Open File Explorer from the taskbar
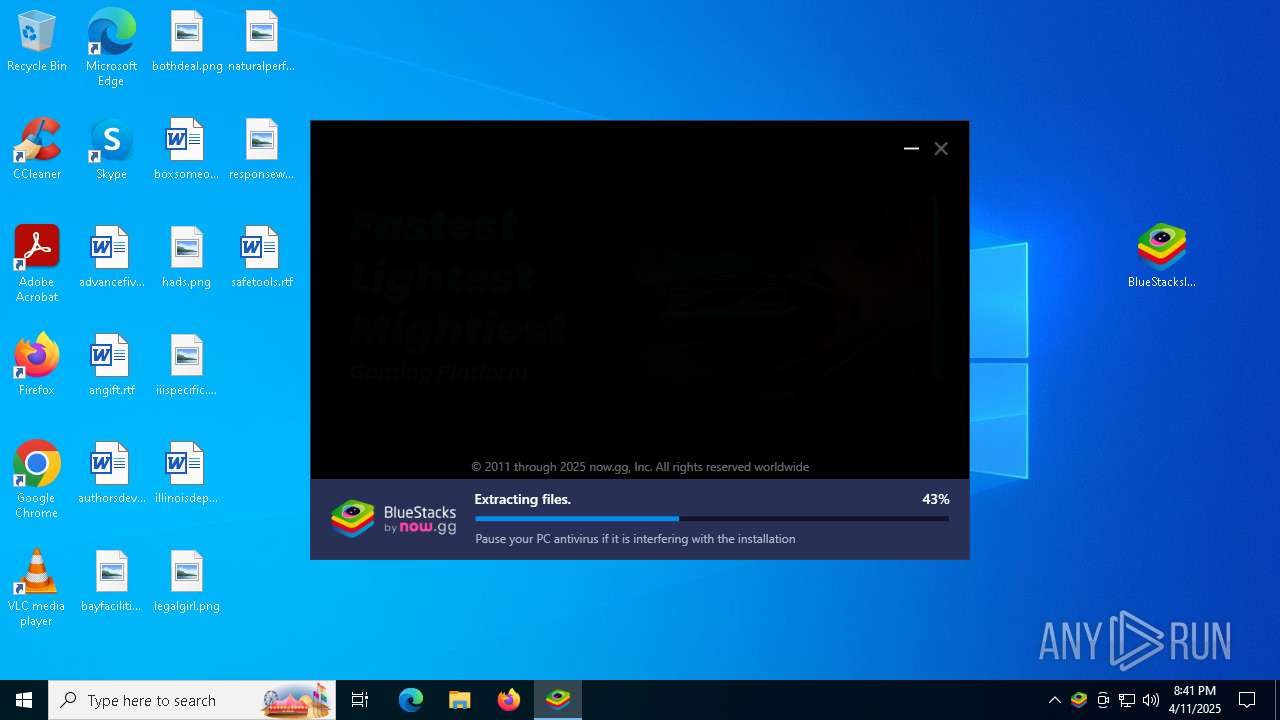The width and height of the screenshot is (1280, 720). tap(460, 700)
